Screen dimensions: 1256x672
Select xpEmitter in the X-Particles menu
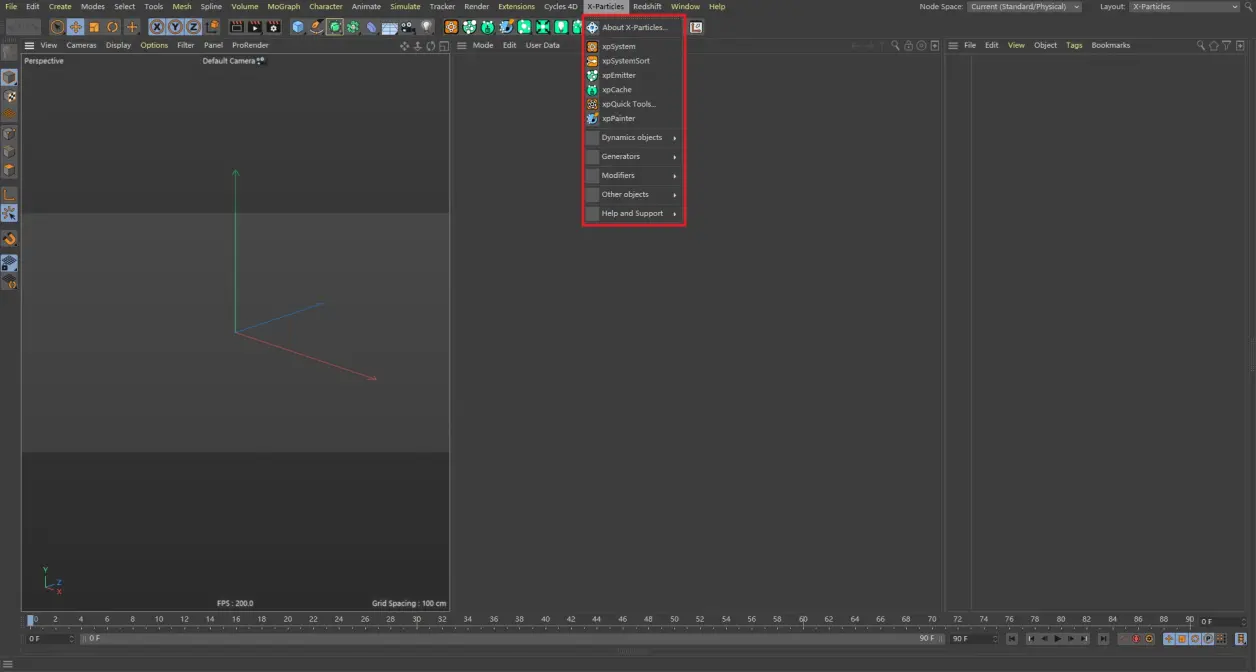click(618, 75)
